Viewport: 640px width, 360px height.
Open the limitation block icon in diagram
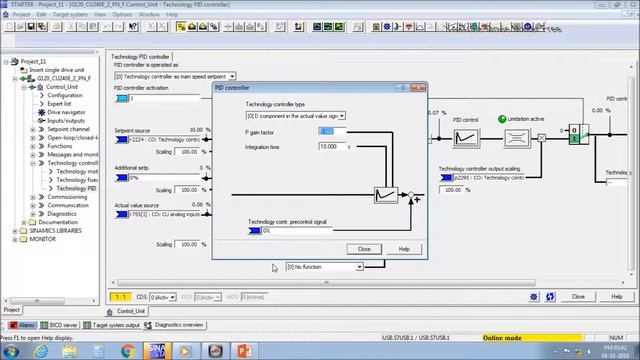517,138
